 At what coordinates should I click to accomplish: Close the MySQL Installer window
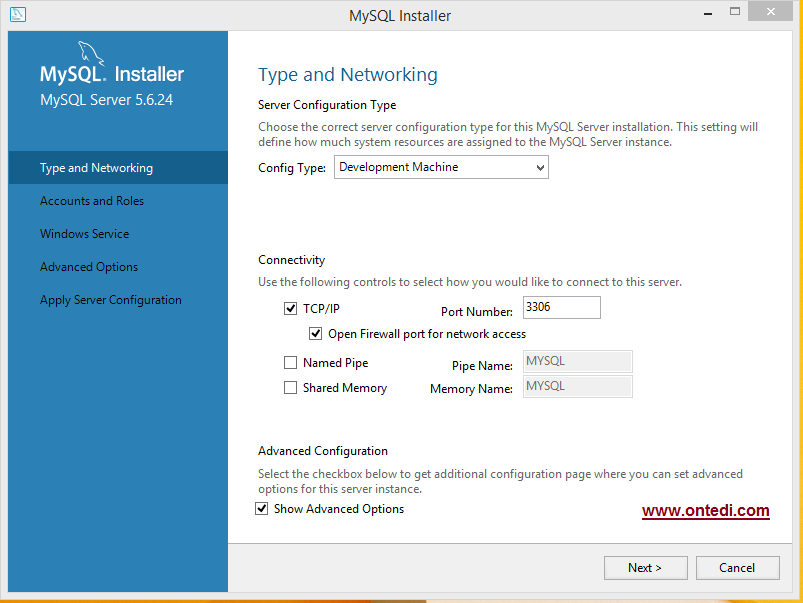770,11
